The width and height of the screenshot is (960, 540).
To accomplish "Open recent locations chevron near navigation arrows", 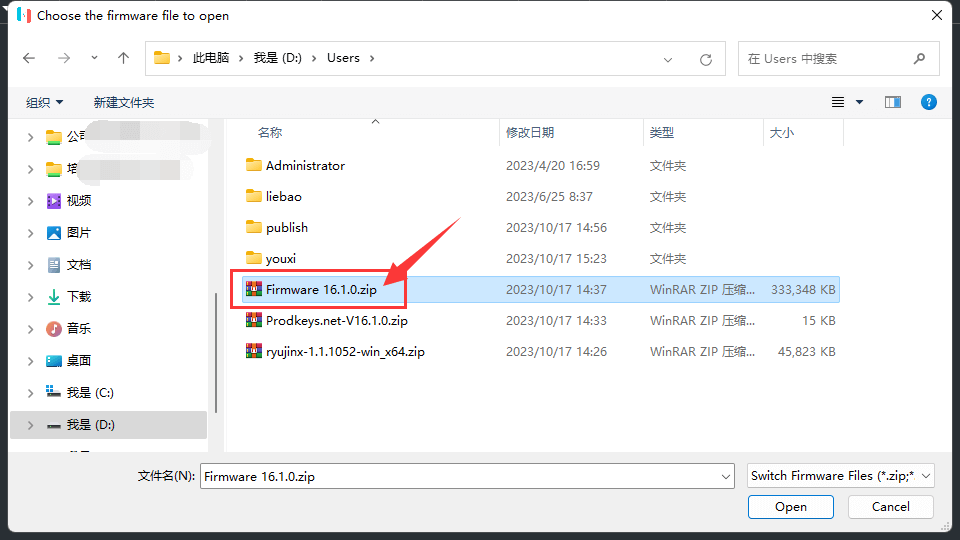I will coord(94,58).
